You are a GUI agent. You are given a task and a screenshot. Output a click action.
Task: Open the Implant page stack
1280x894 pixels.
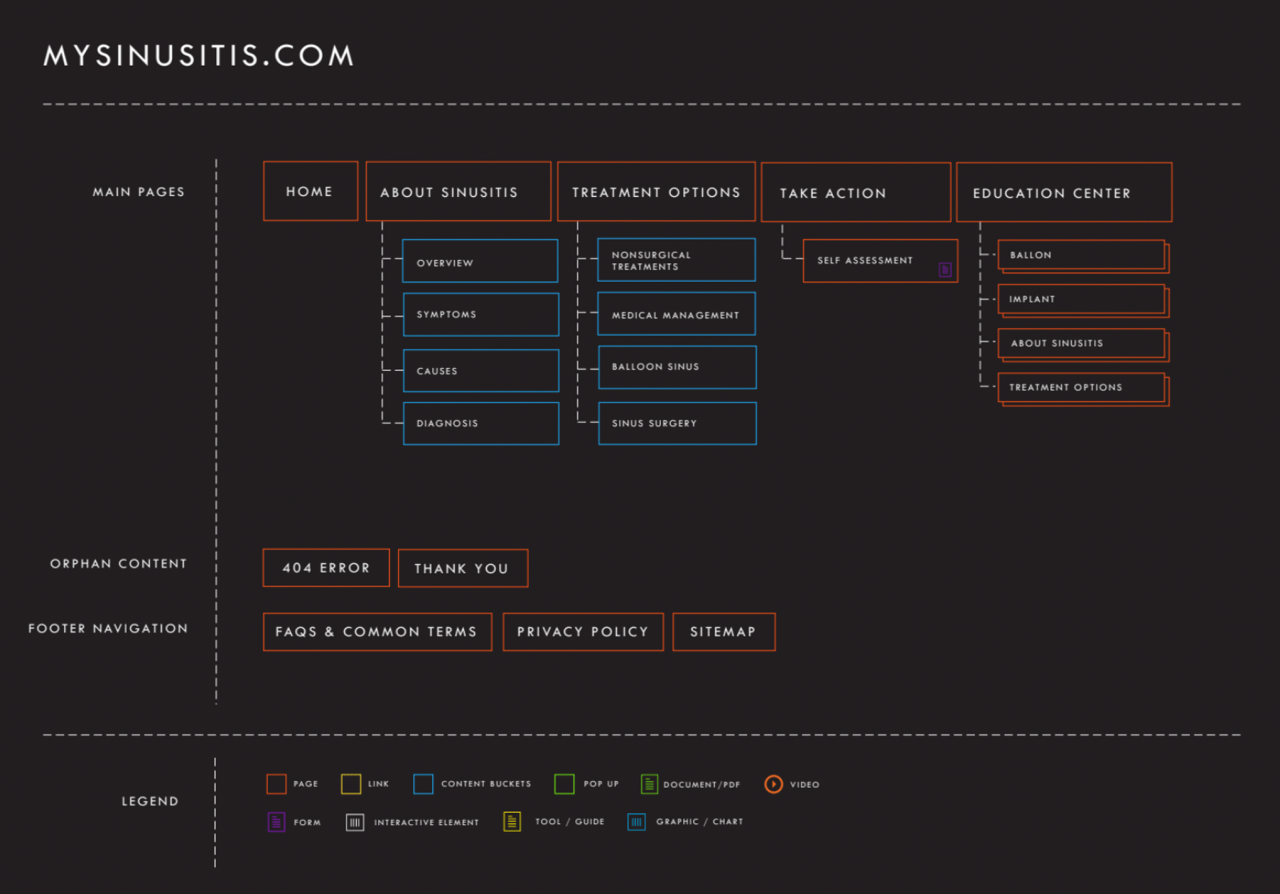[x=1083, y=300]
